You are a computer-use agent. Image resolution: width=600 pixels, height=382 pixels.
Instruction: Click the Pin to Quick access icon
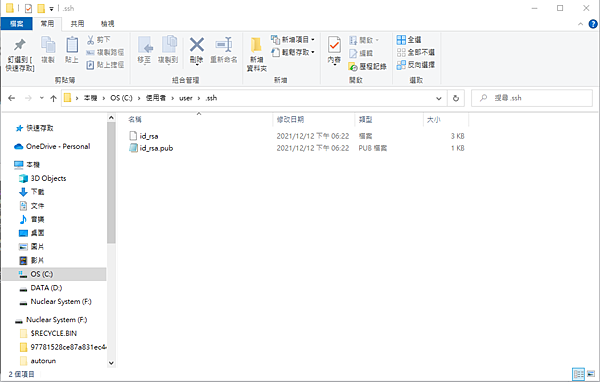(x=20, y=45)
